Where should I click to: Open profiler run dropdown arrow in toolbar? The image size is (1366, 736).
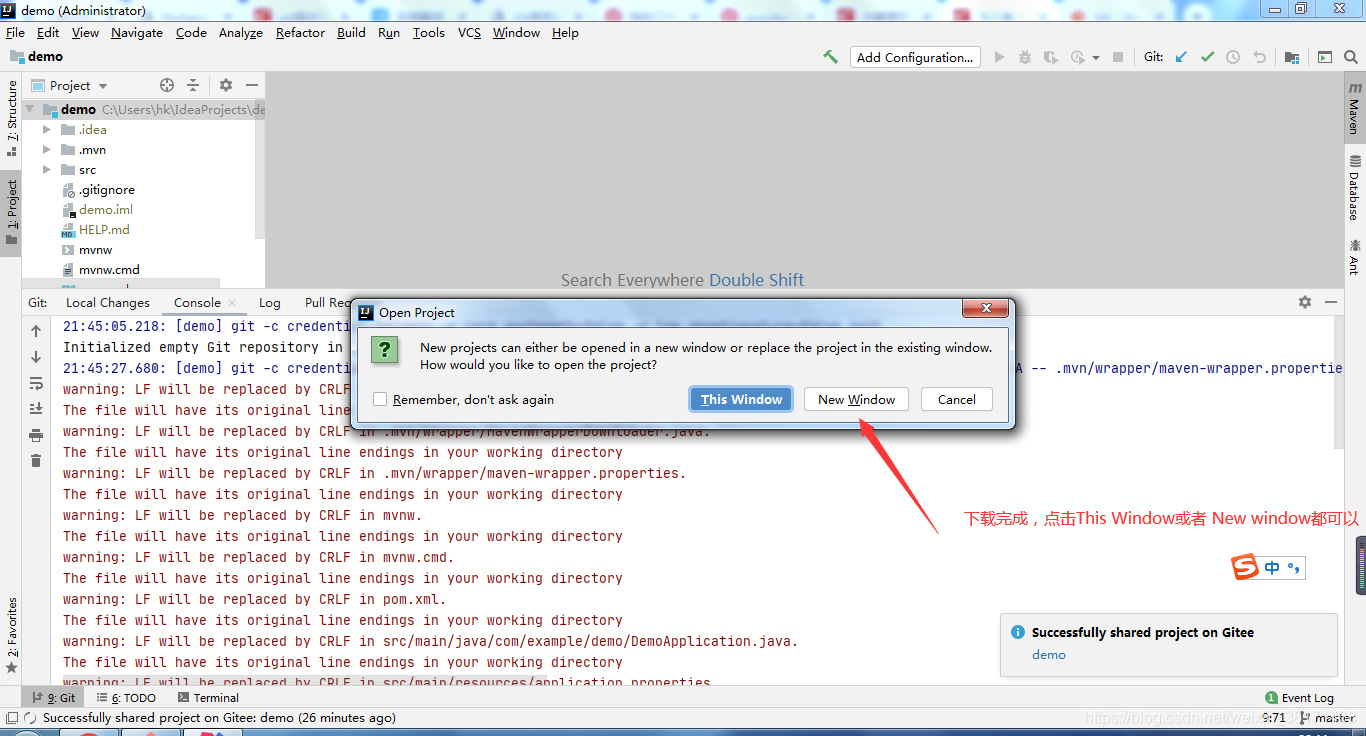point(1096,58)
